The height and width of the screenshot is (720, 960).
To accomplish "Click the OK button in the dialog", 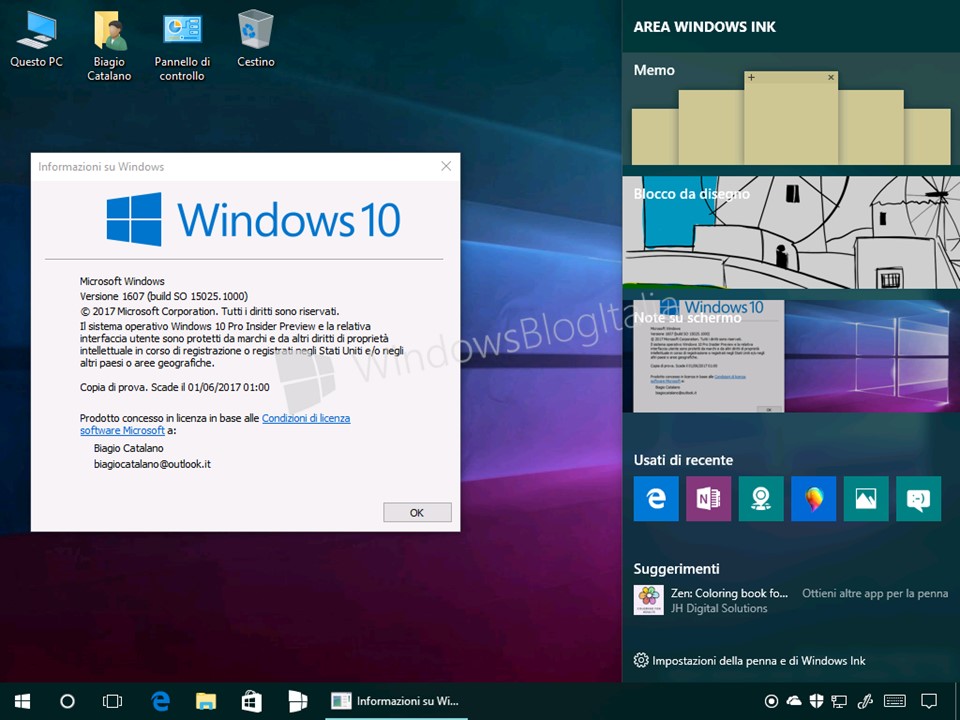I will point(417,512).
